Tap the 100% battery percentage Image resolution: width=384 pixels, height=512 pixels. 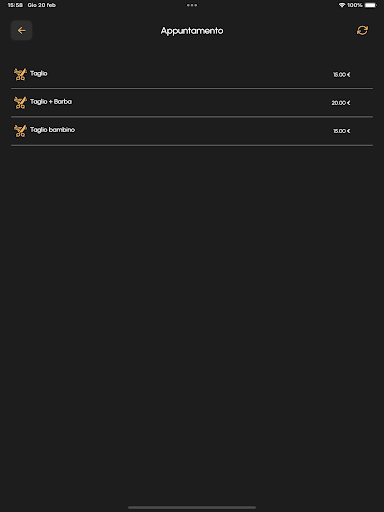(x=355, y=5)
